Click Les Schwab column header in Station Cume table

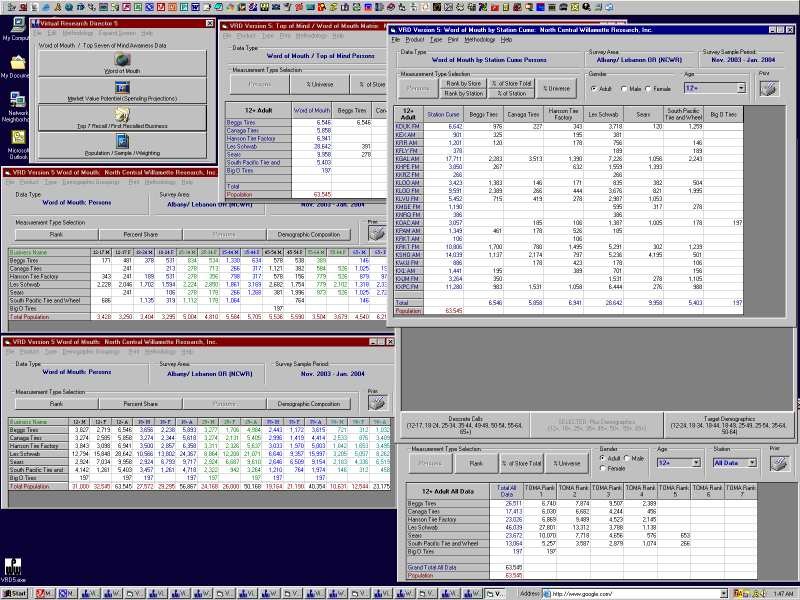[x=603, y=114]
